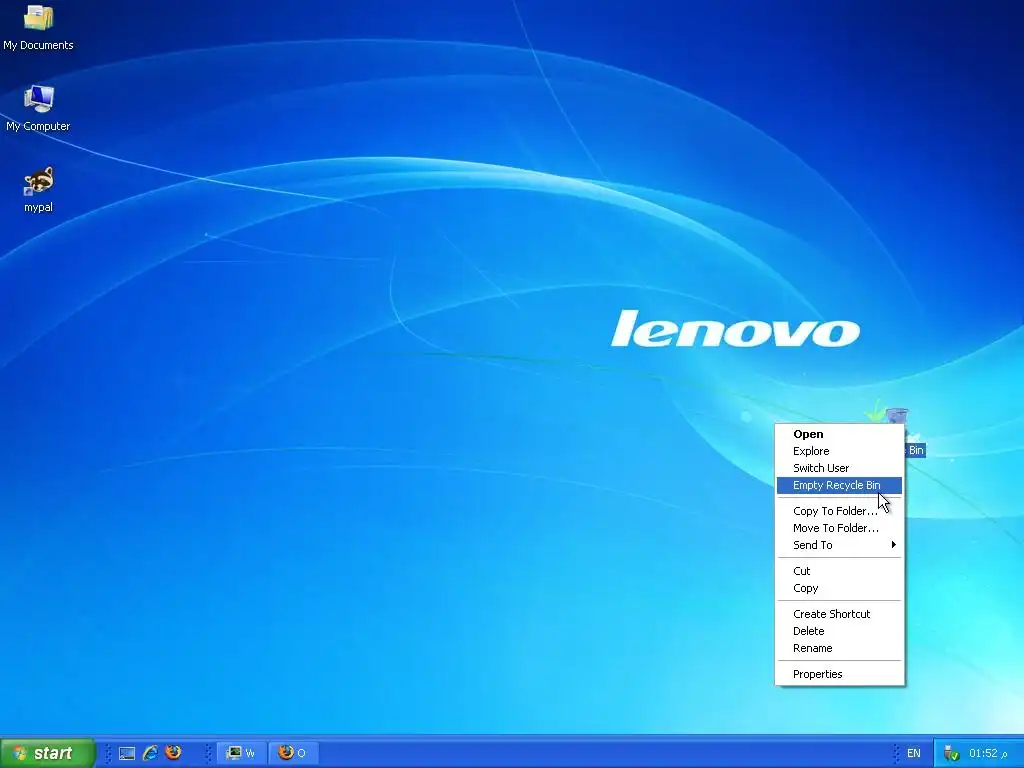Open the safely remove hardware tray icon

click(951, 754)
